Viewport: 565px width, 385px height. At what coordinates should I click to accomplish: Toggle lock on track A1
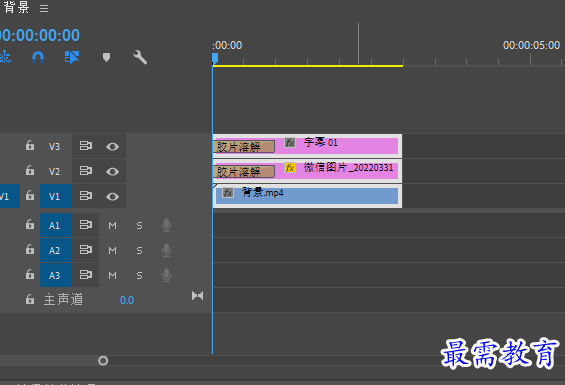pos(30,225)
